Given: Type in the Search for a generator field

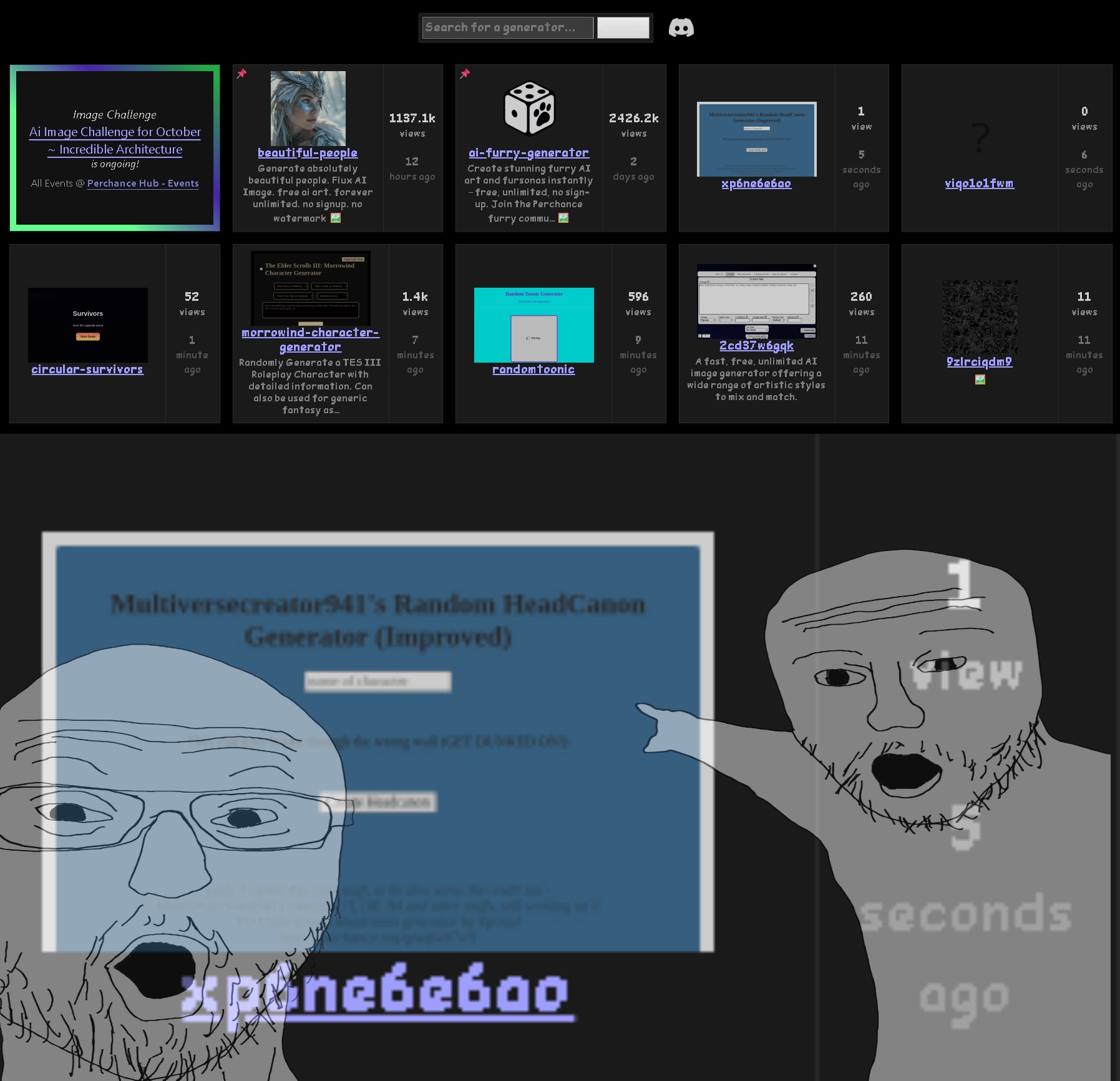Looking at the screenshot, I should click(507, 27).
